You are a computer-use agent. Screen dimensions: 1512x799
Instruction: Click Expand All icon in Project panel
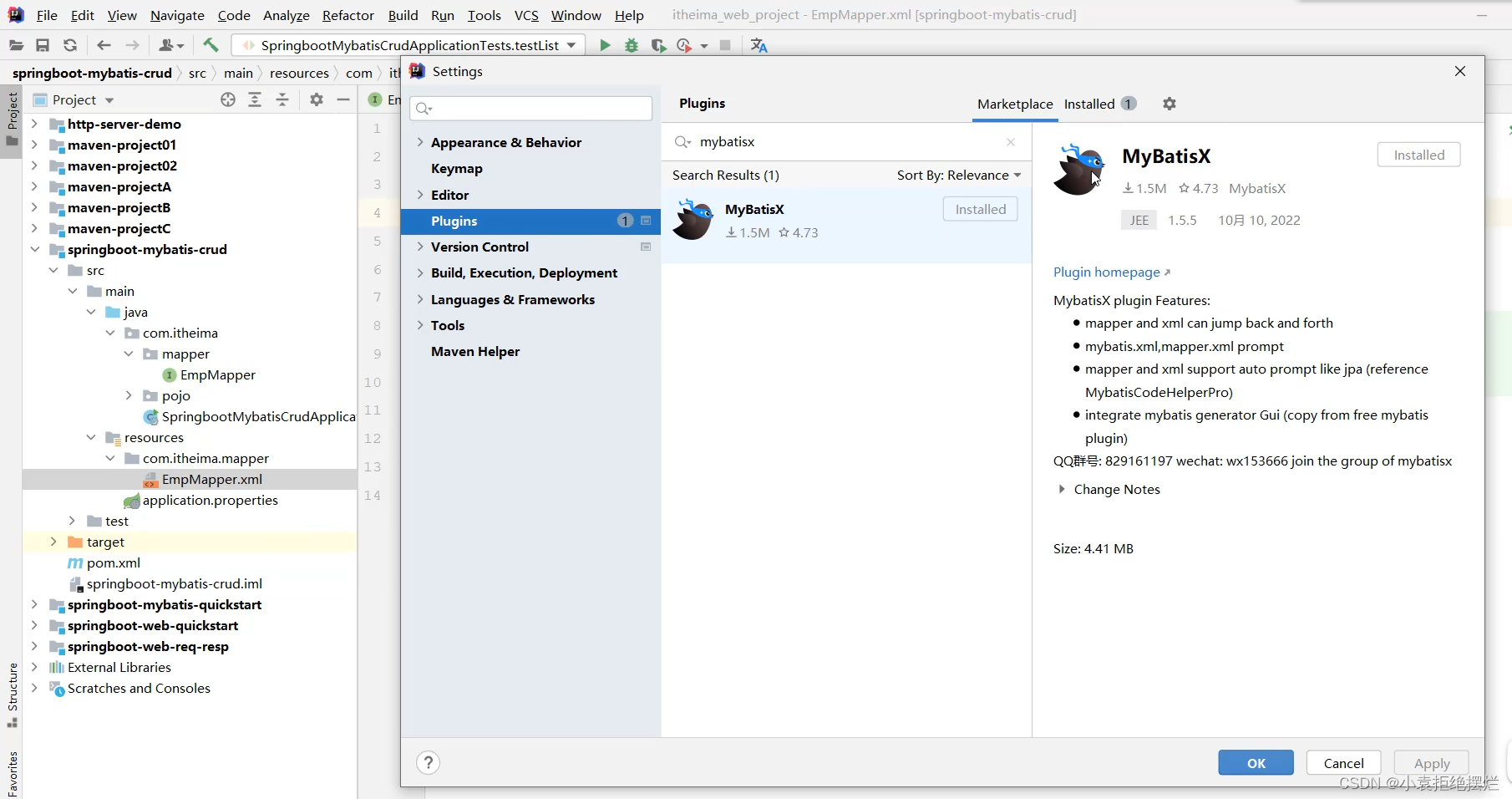coord(255,99)
